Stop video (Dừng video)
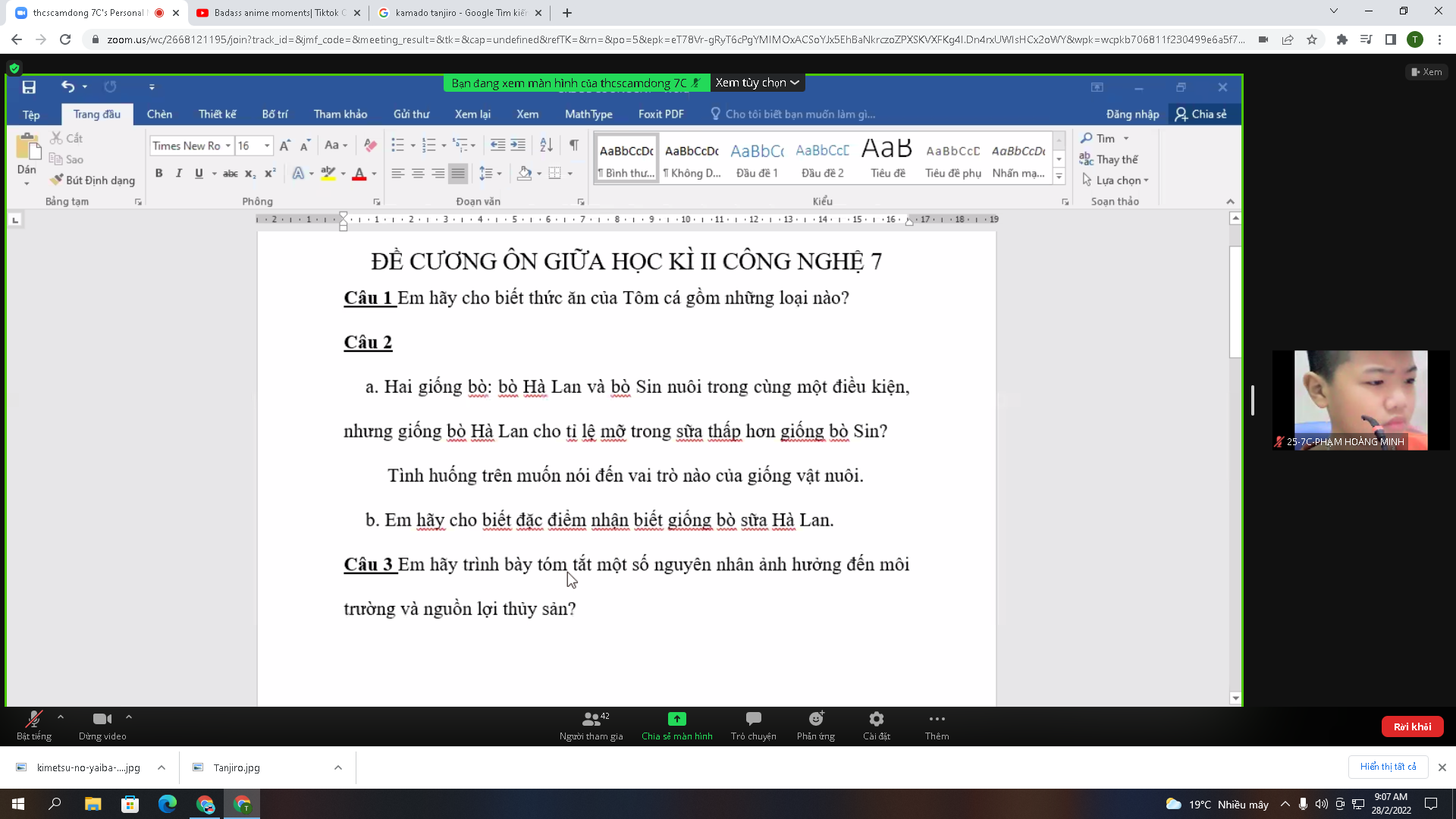 102,726
